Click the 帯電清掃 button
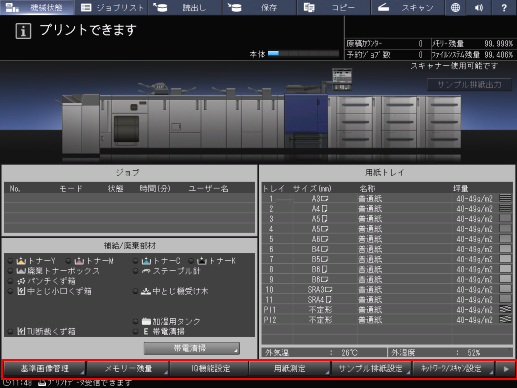The height and width of the screenshot is (388, 517). tap(191, 348)
